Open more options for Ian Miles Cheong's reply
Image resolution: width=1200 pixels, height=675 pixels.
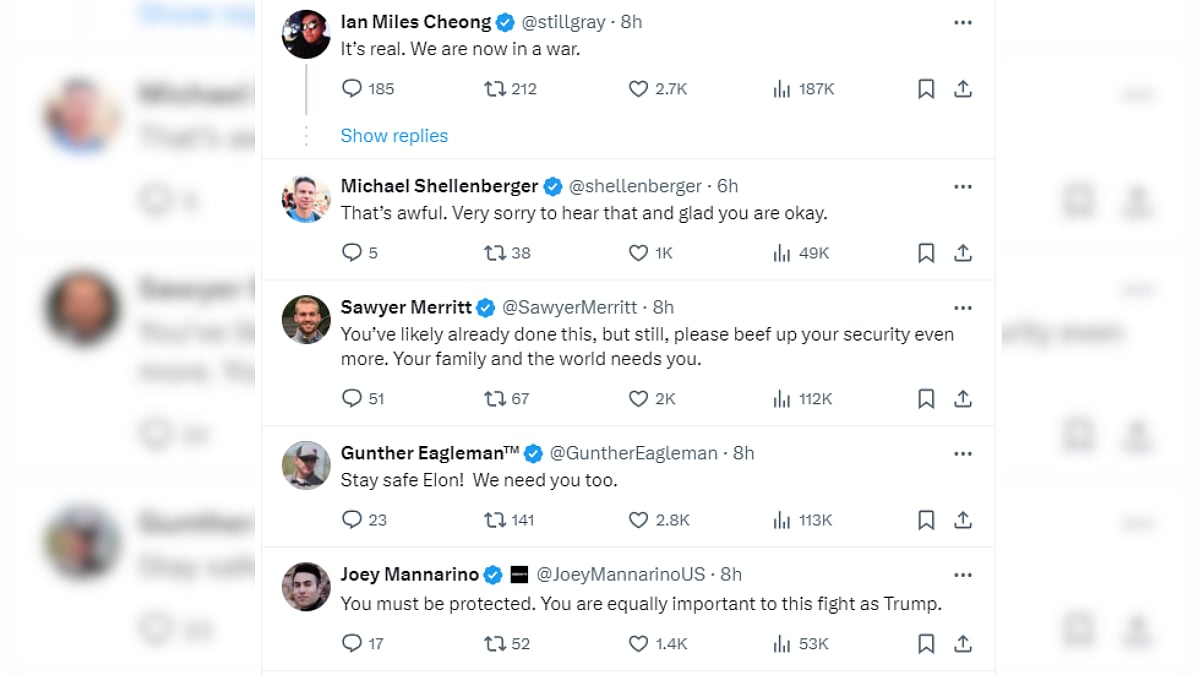click(x=963, y=22)
